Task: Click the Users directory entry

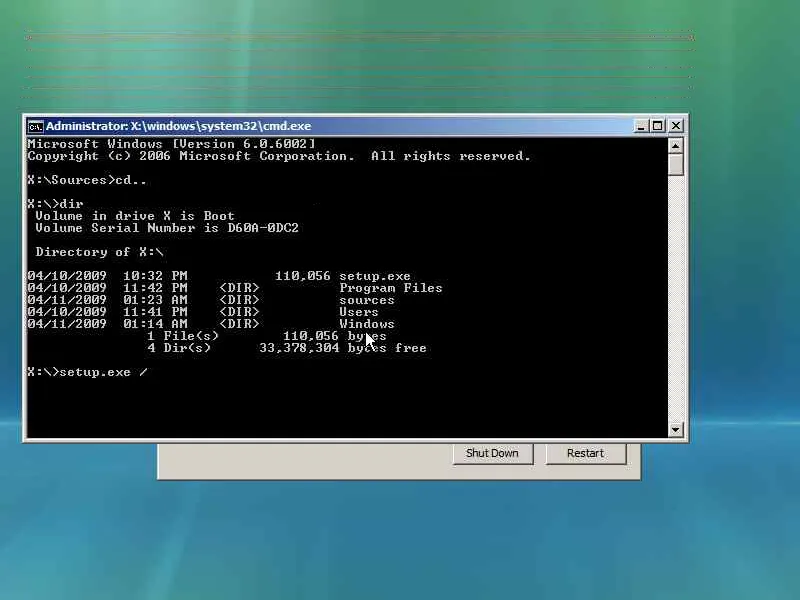Action: pos(359,312)
